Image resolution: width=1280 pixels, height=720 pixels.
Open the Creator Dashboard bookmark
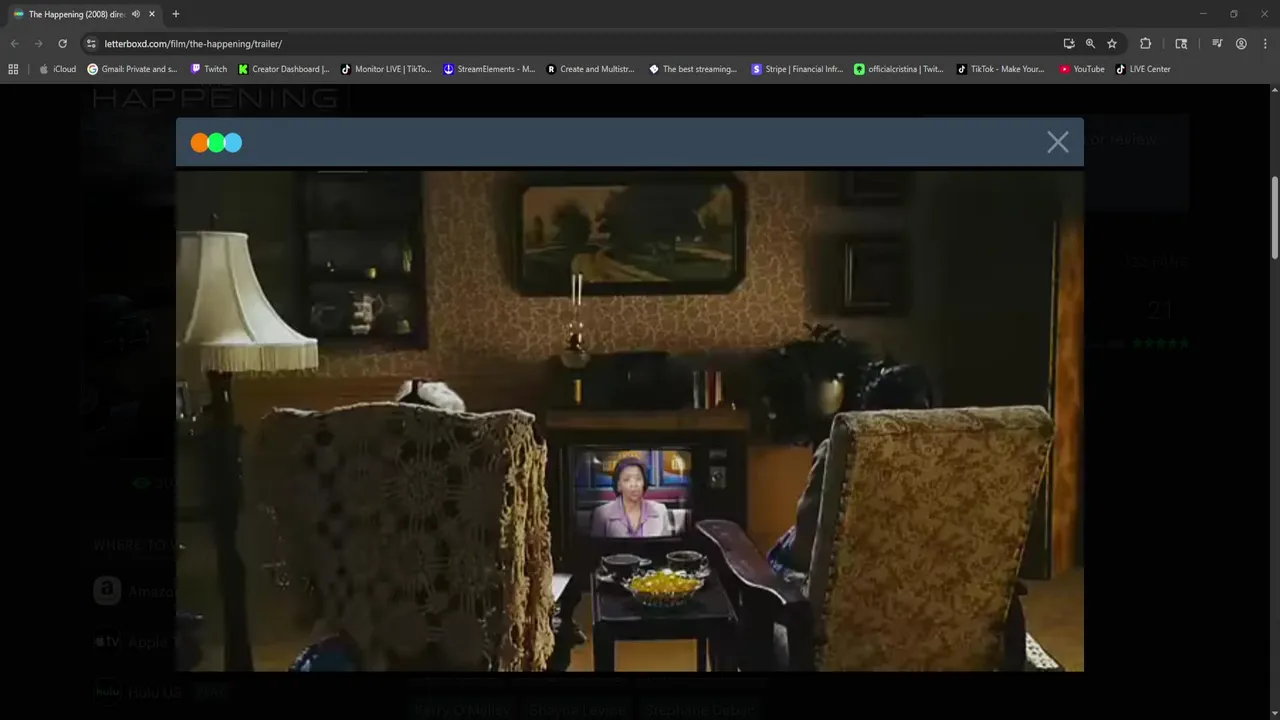[284, 69]
